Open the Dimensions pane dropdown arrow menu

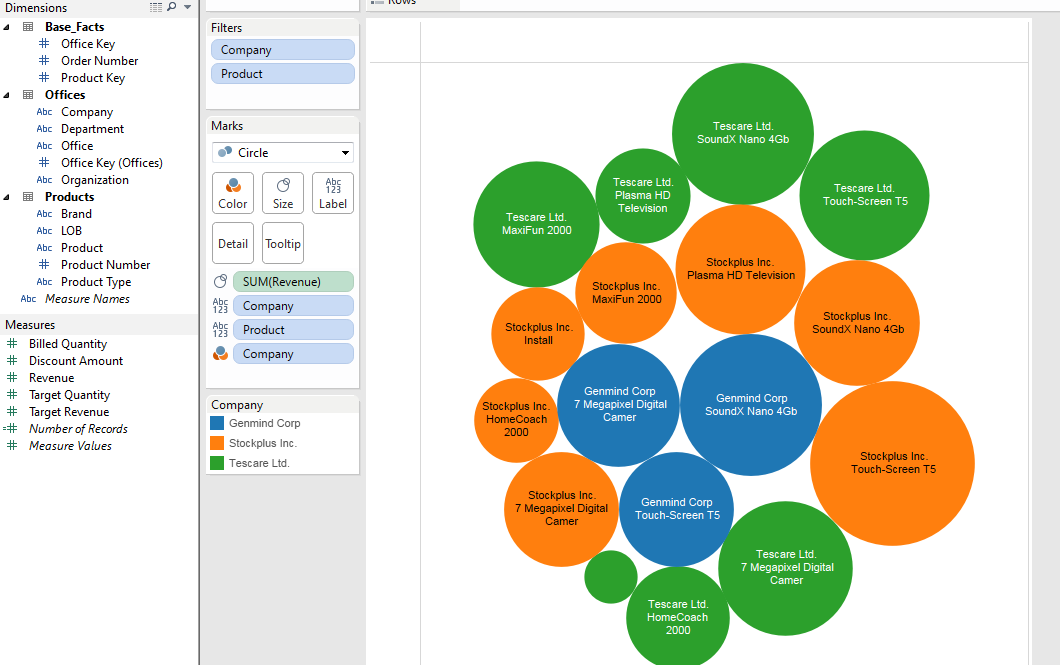point(187,7)
